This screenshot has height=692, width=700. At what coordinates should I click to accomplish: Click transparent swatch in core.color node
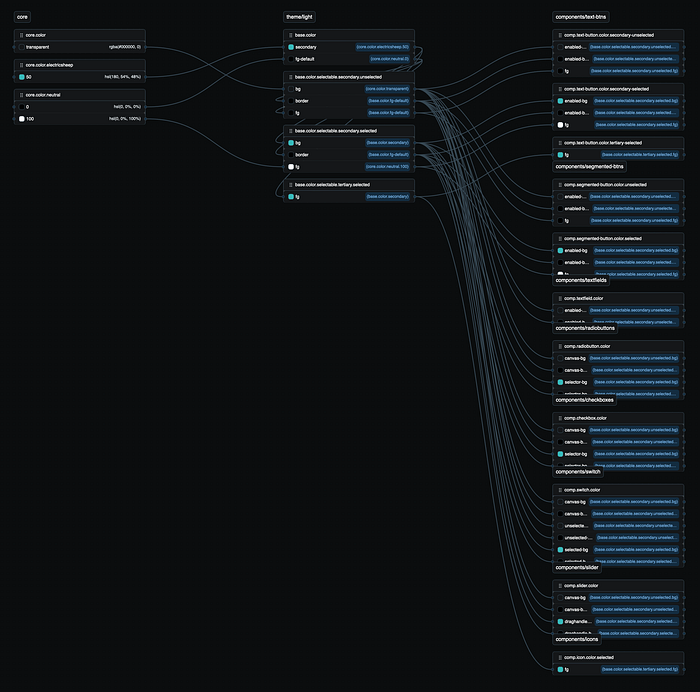(21, 47)
